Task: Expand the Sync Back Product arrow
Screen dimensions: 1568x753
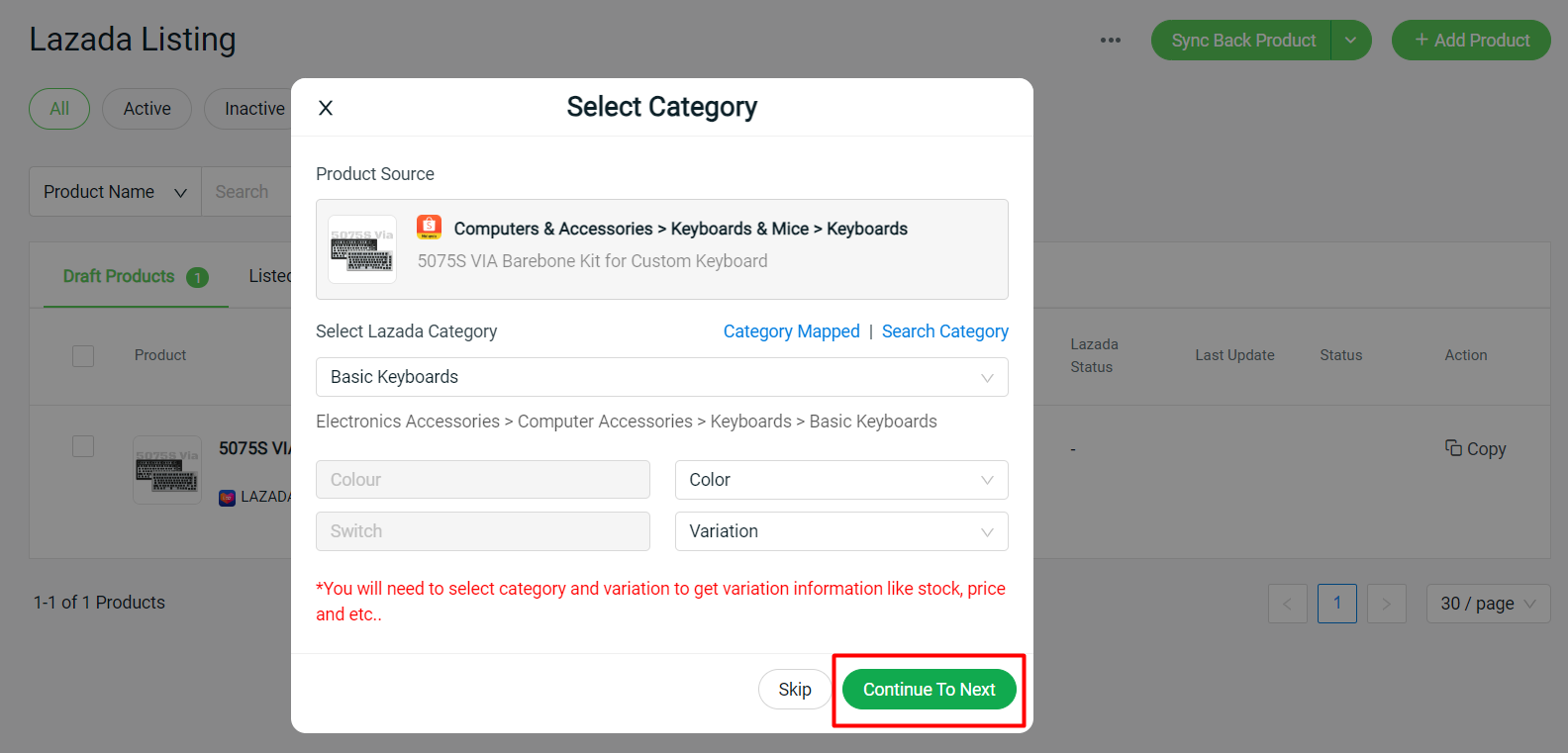Action: pyautogui.click(x=1350, y=41)
